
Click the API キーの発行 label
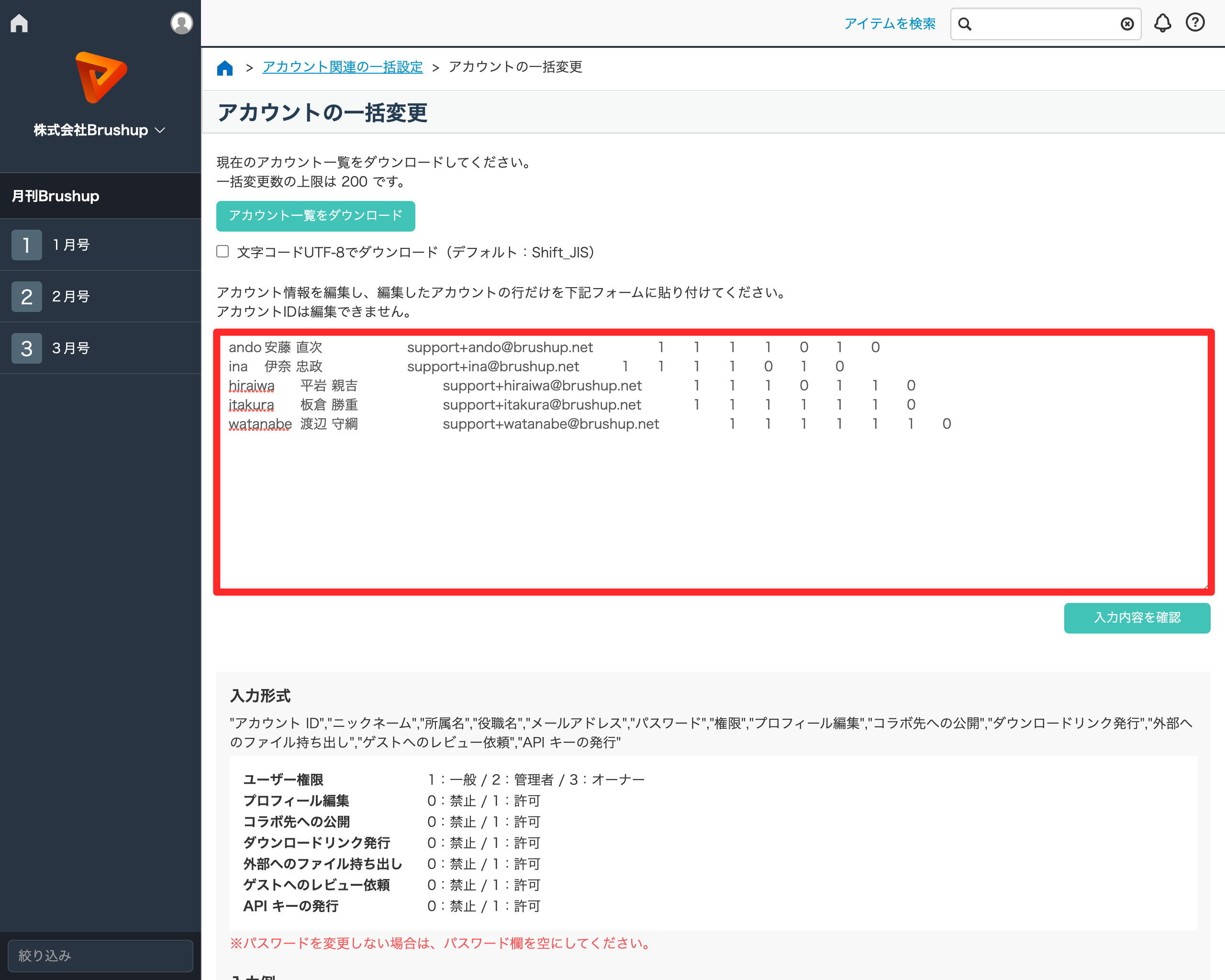tap(291, 906)
